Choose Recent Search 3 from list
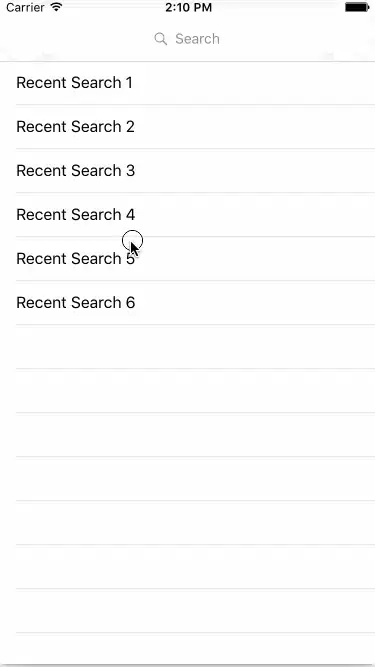Viewport: 375px width, 667px height. click(188, 171)
